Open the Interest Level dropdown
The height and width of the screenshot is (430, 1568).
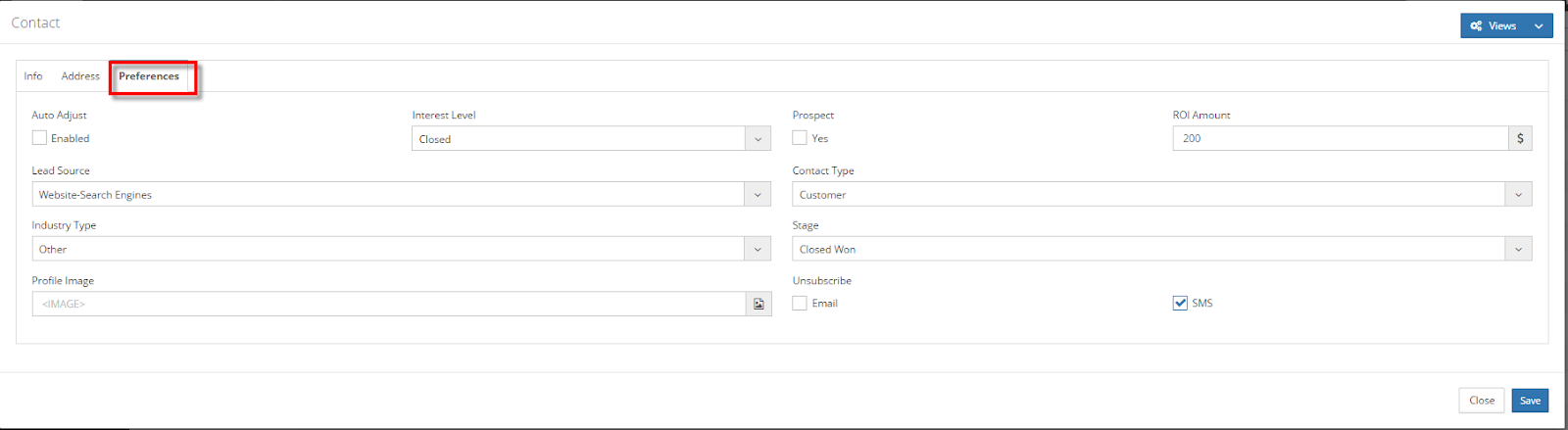coord(758,139)
